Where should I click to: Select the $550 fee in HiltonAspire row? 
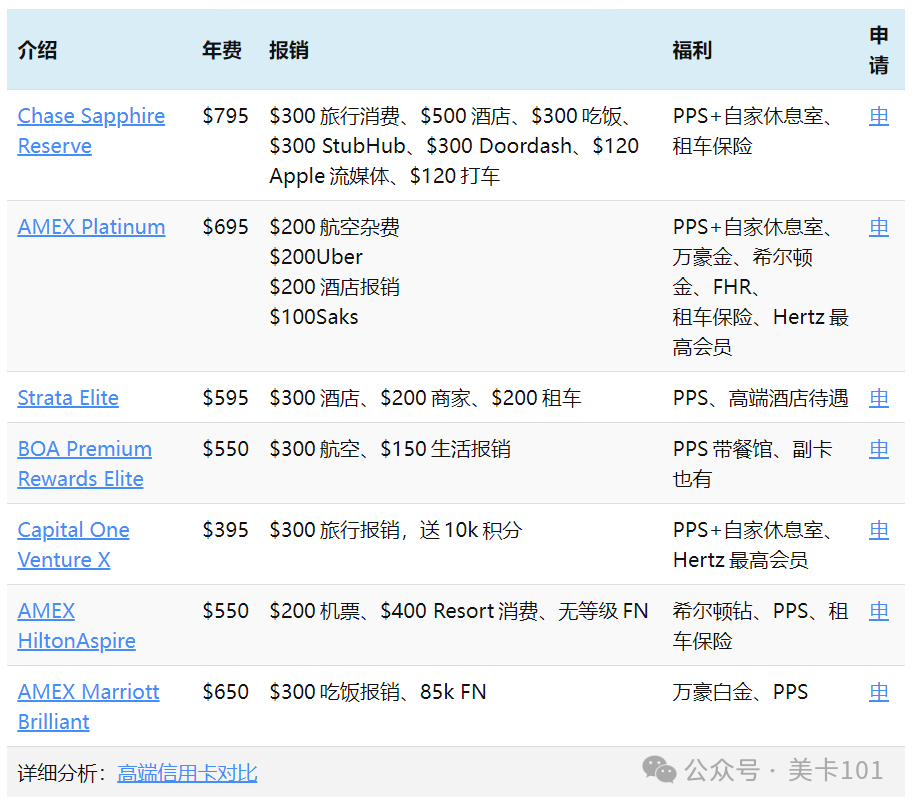[225, 611]
